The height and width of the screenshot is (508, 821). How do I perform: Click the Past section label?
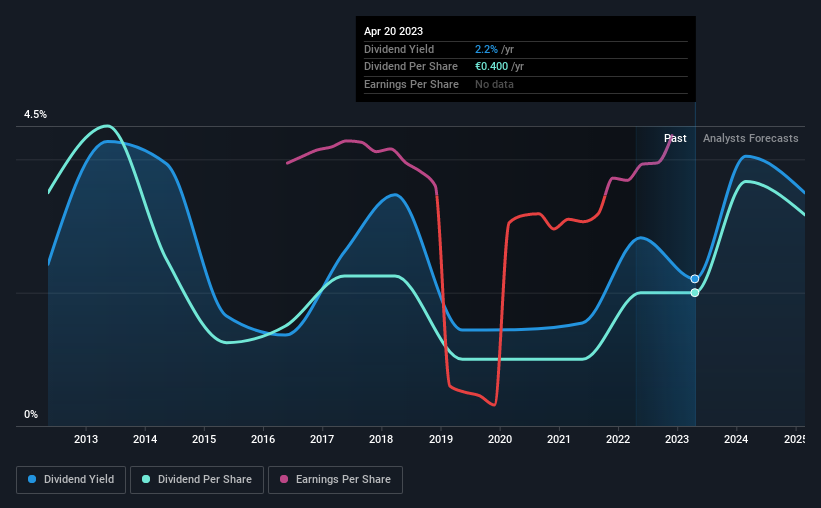pyautogui.click(x=675, y=138)
